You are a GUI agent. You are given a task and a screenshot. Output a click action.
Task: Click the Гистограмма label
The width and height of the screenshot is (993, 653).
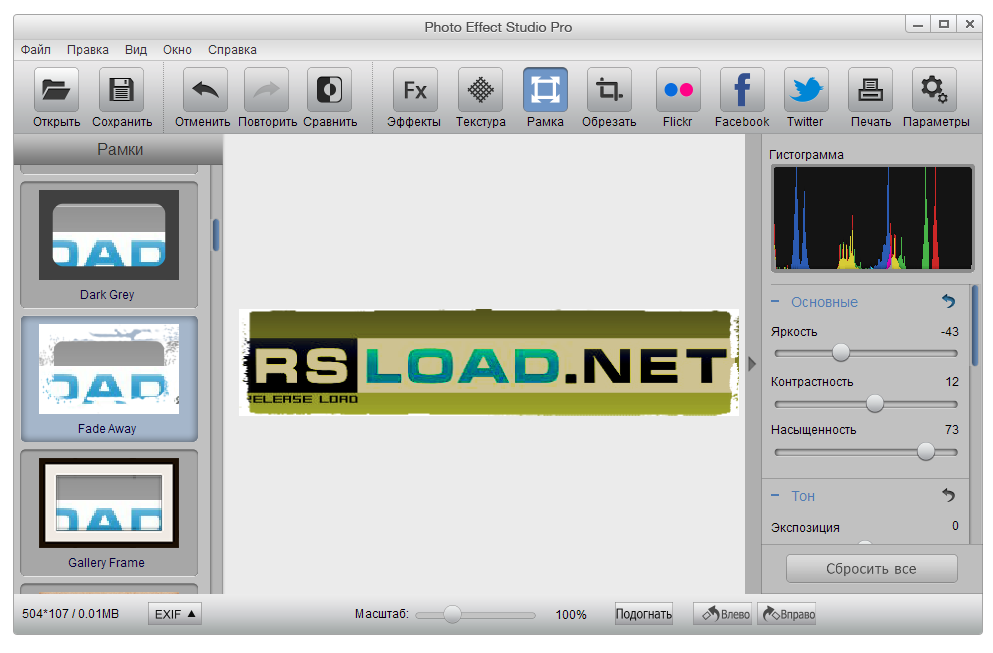[x=806, y=155]
